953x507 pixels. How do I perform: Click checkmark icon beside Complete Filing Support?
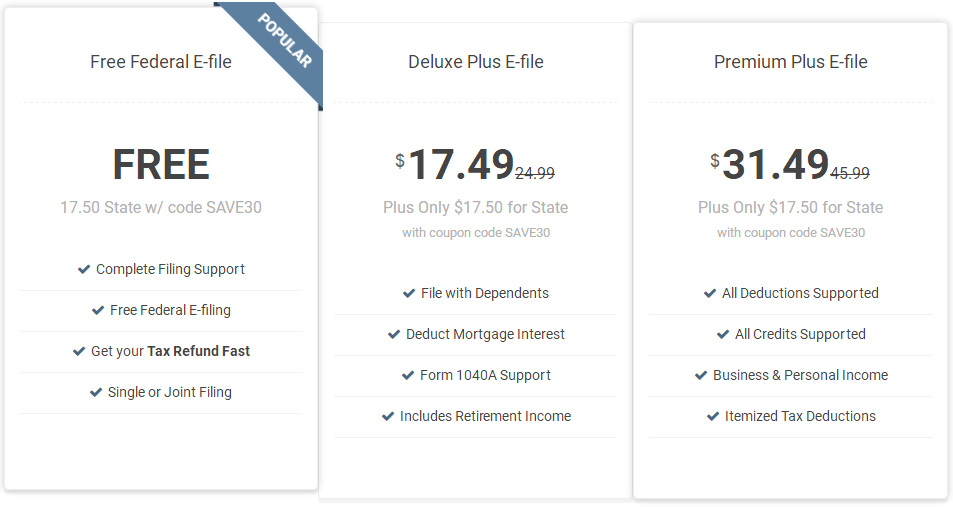(x=84, y=269)
